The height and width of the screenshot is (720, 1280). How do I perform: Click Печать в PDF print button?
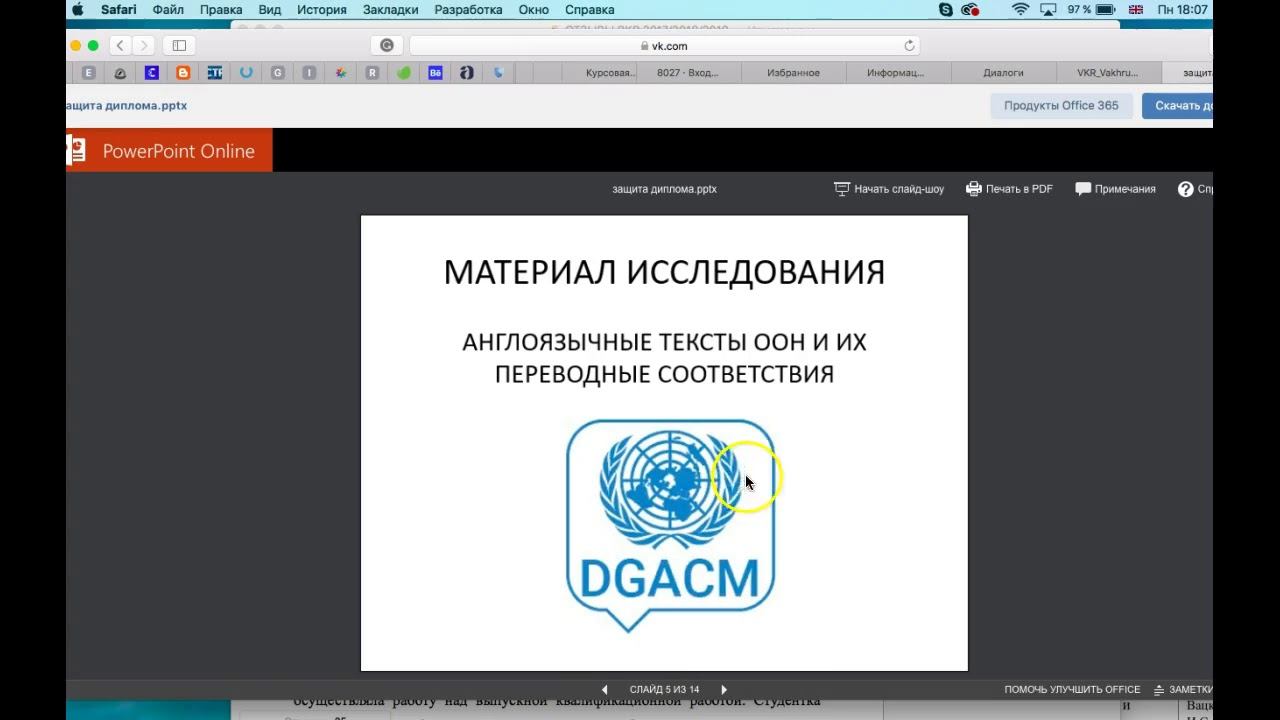coord(1009,189)
